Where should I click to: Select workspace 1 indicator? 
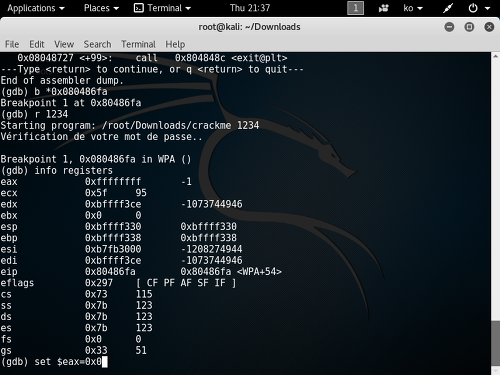pyautogui.click(x=355, y=8)
